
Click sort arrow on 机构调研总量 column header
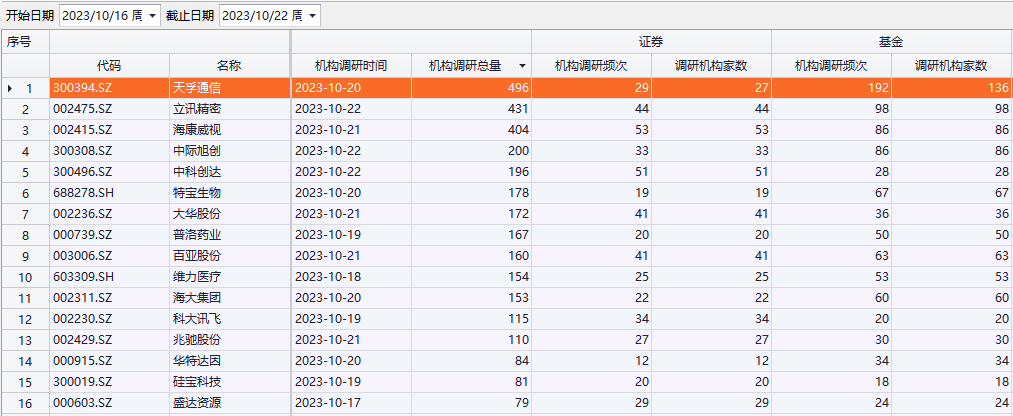pos(522,66)
